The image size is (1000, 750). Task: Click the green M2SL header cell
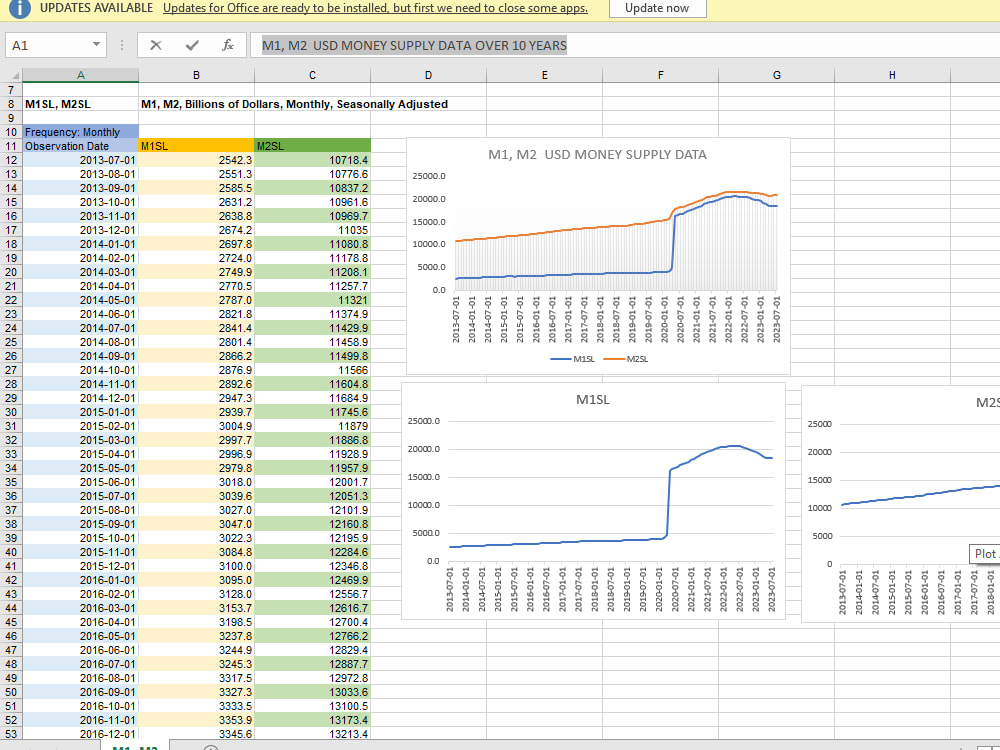pyautogui.click(x=312, y=146)
